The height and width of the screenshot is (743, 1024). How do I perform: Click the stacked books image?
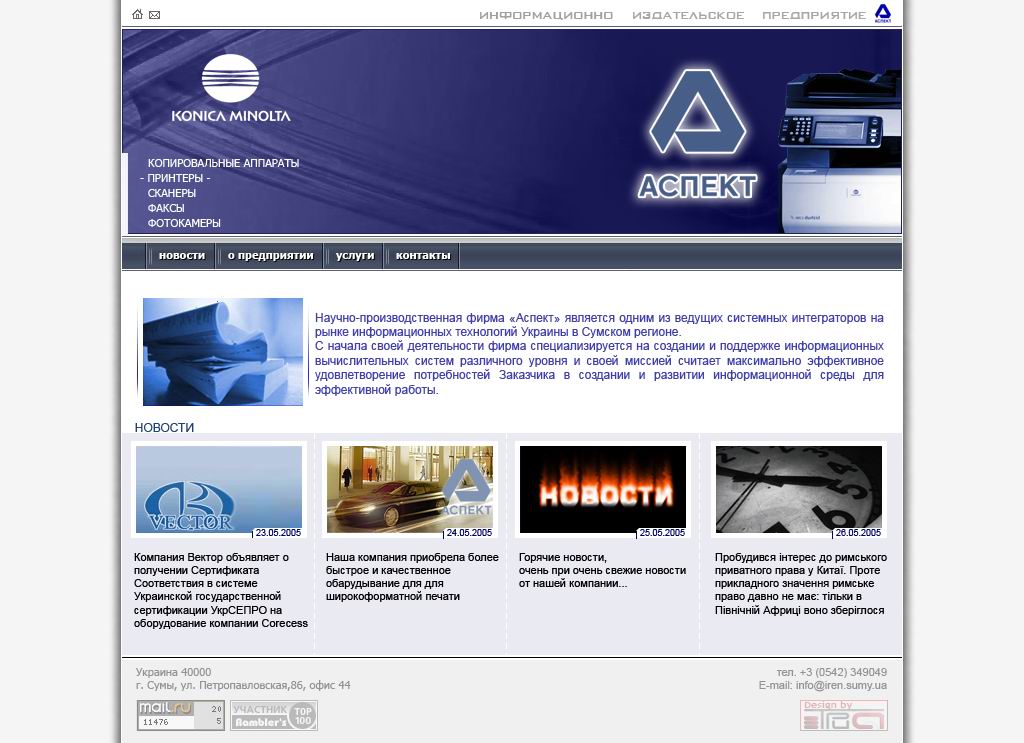pyautogui.click(x=223, y=352)
